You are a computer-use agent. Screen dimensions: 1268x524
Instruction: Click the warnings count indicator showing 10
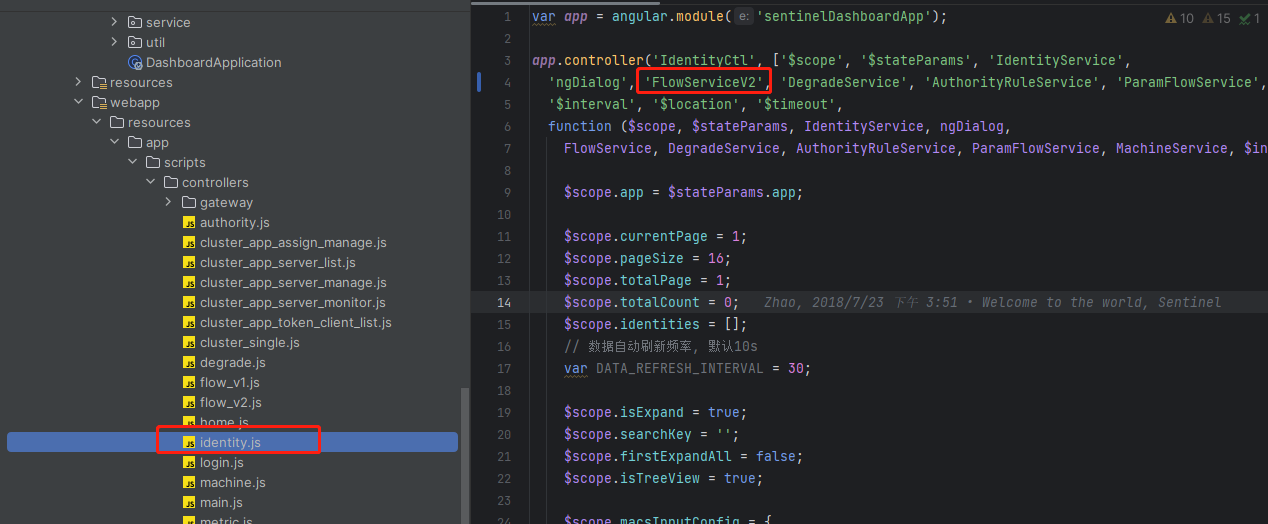pos(1180,18)
